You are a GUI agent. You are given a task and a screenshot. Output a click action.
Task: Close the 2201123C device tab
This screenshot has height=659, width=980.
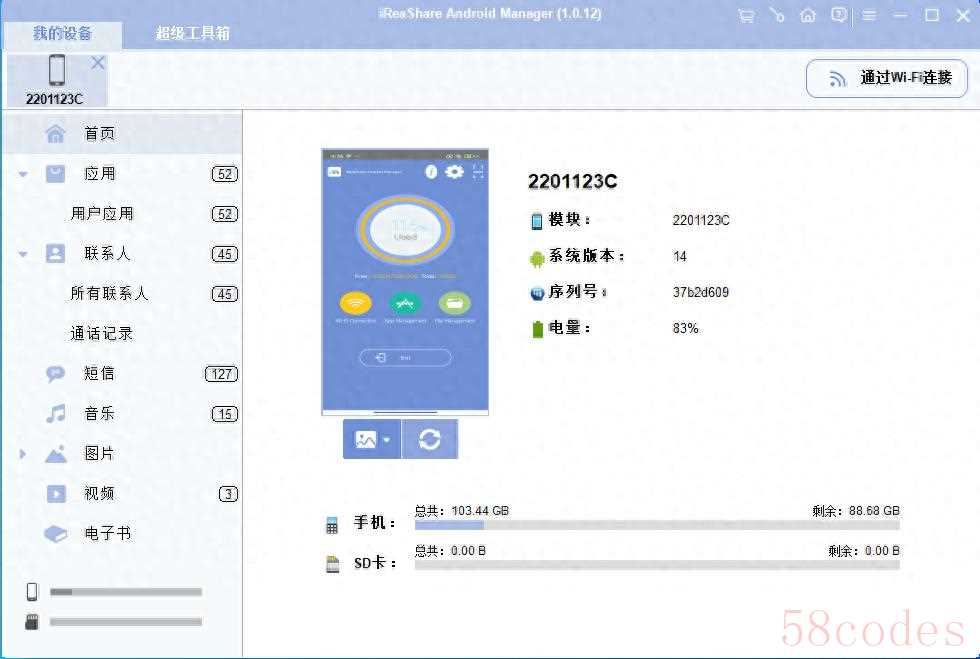coord(98,63)
